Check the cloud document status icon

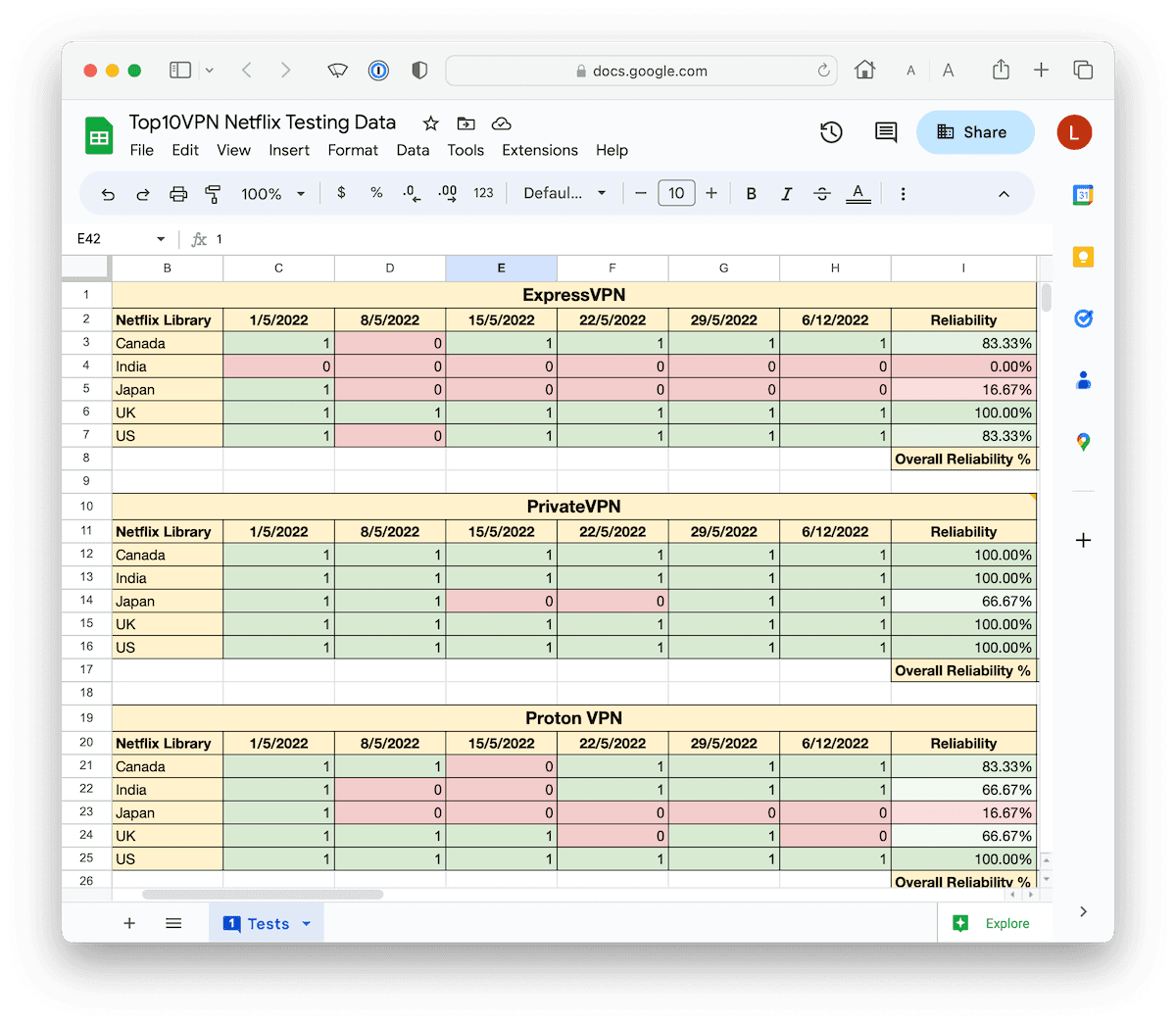click(x=502, y=123)
